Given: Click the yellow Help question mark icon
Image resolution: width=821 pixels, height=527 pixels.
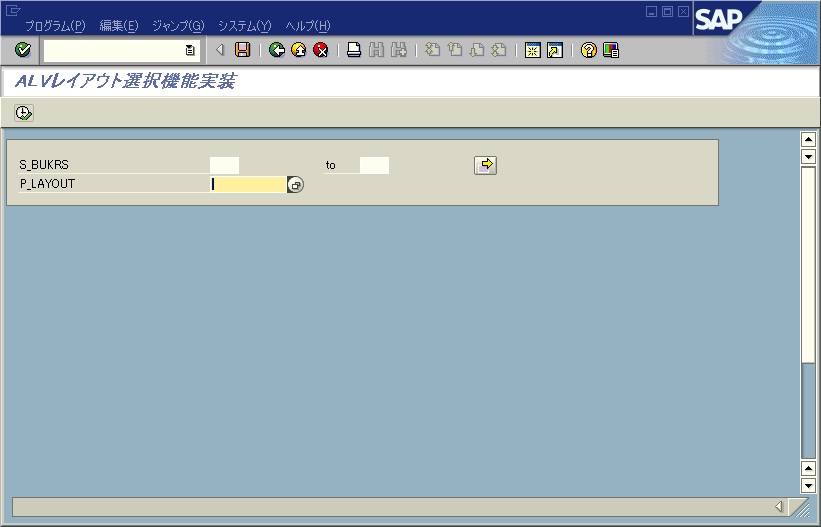Looking at the screenshot, I should point(589,50).
